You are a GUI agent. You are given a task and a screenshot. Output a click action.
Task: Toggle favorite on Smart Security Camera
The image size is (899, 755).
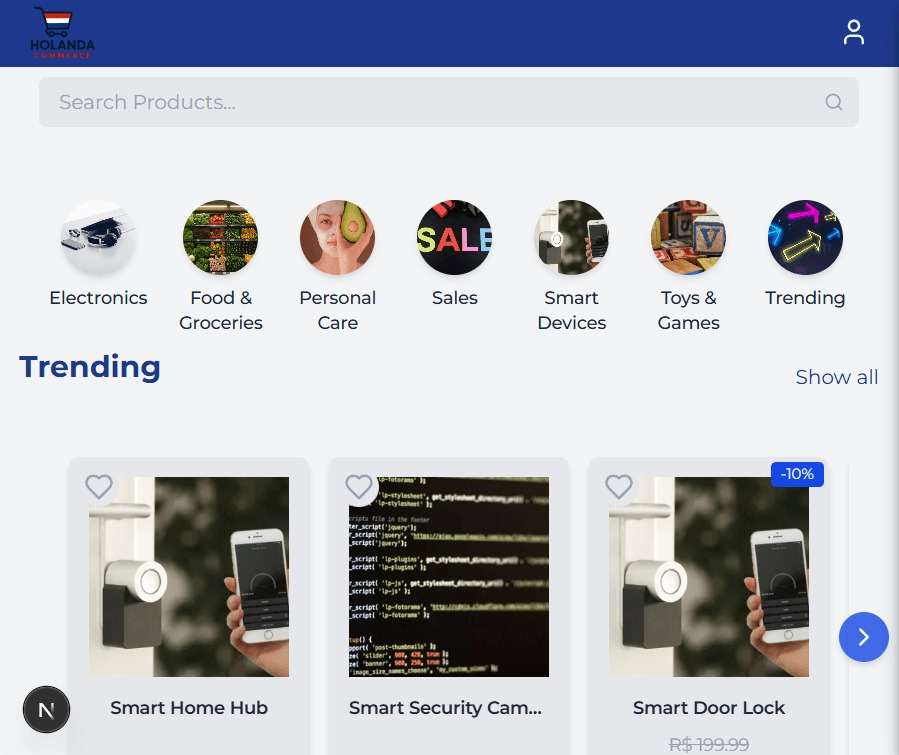[359, 487]
